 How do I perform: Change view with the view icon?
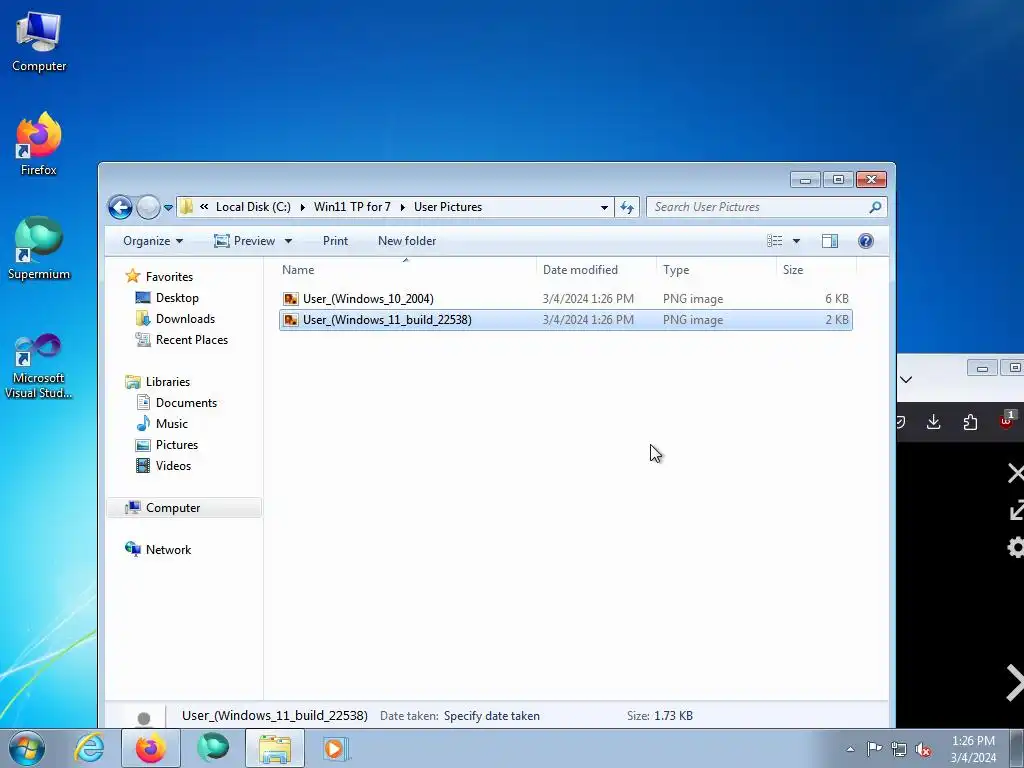coord(775,241)
